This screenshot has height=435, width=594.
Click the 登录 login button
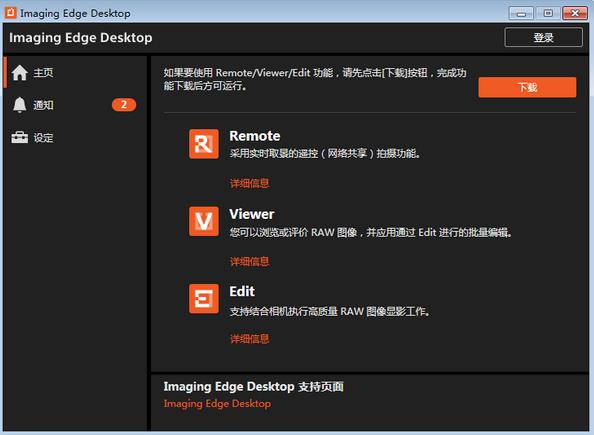click(x=544, y=37)
